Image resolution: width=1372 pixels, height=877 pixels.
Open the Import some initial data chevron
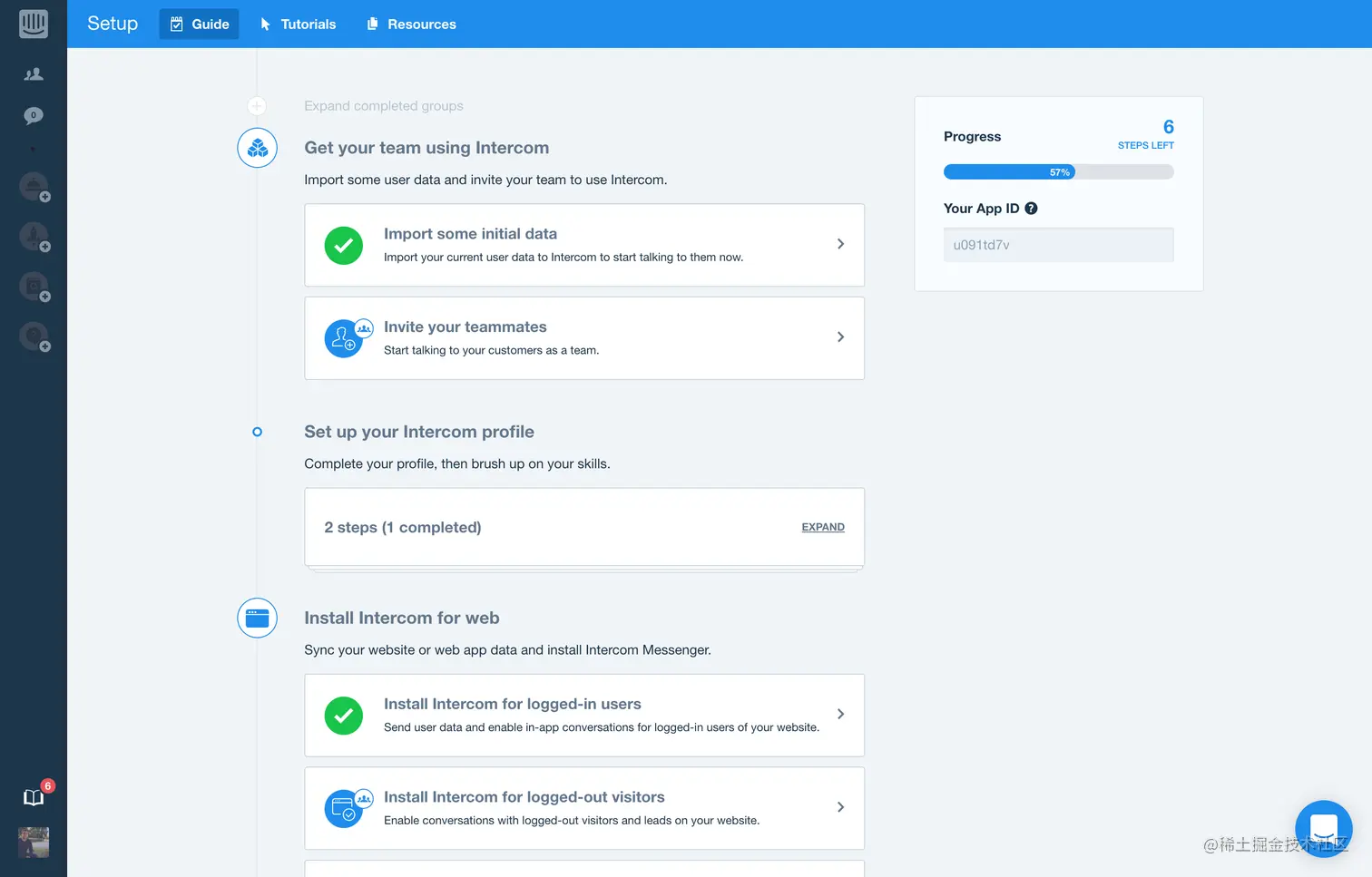(x=840, y=245)
